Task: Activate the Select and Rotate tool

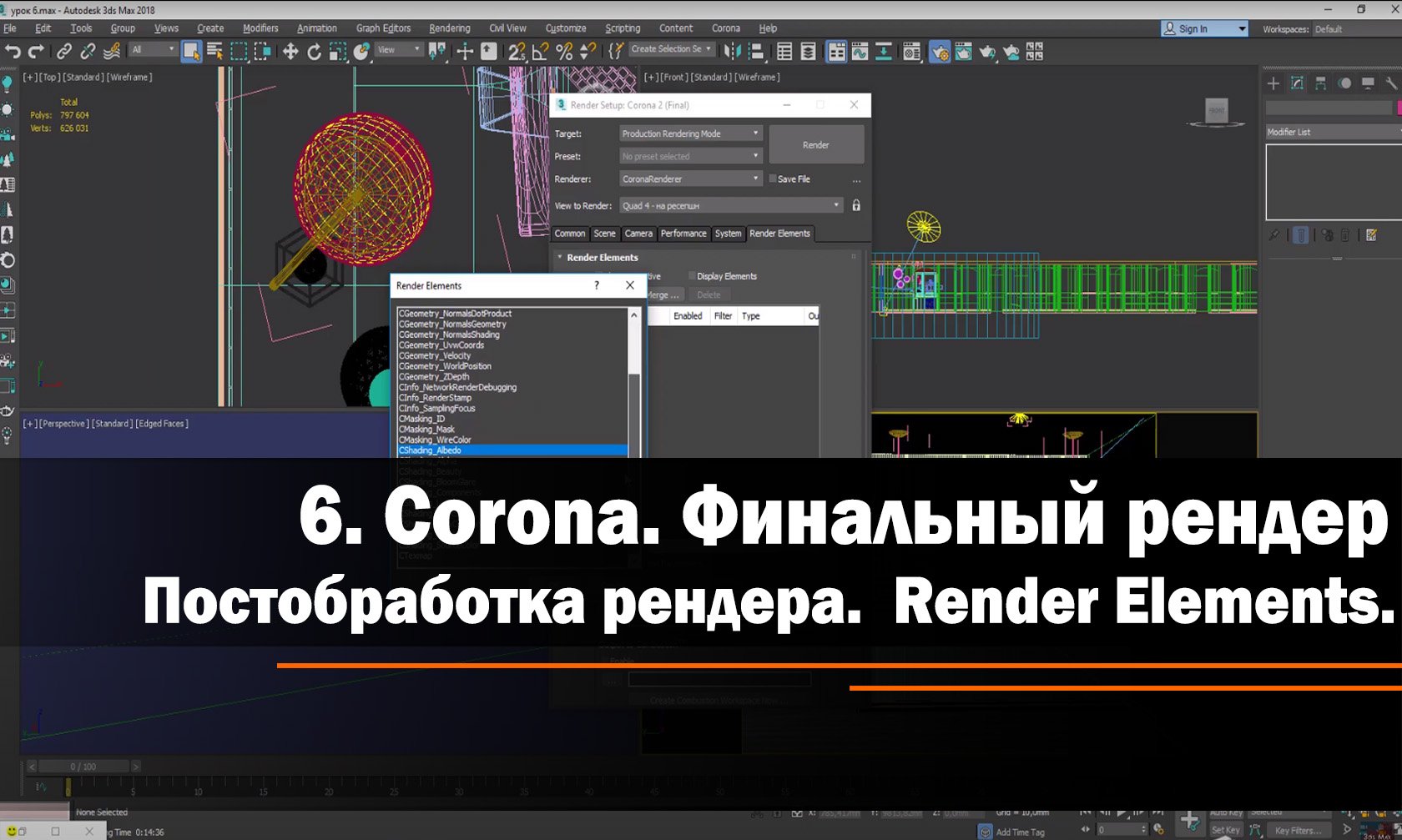Action: [315, 51]
